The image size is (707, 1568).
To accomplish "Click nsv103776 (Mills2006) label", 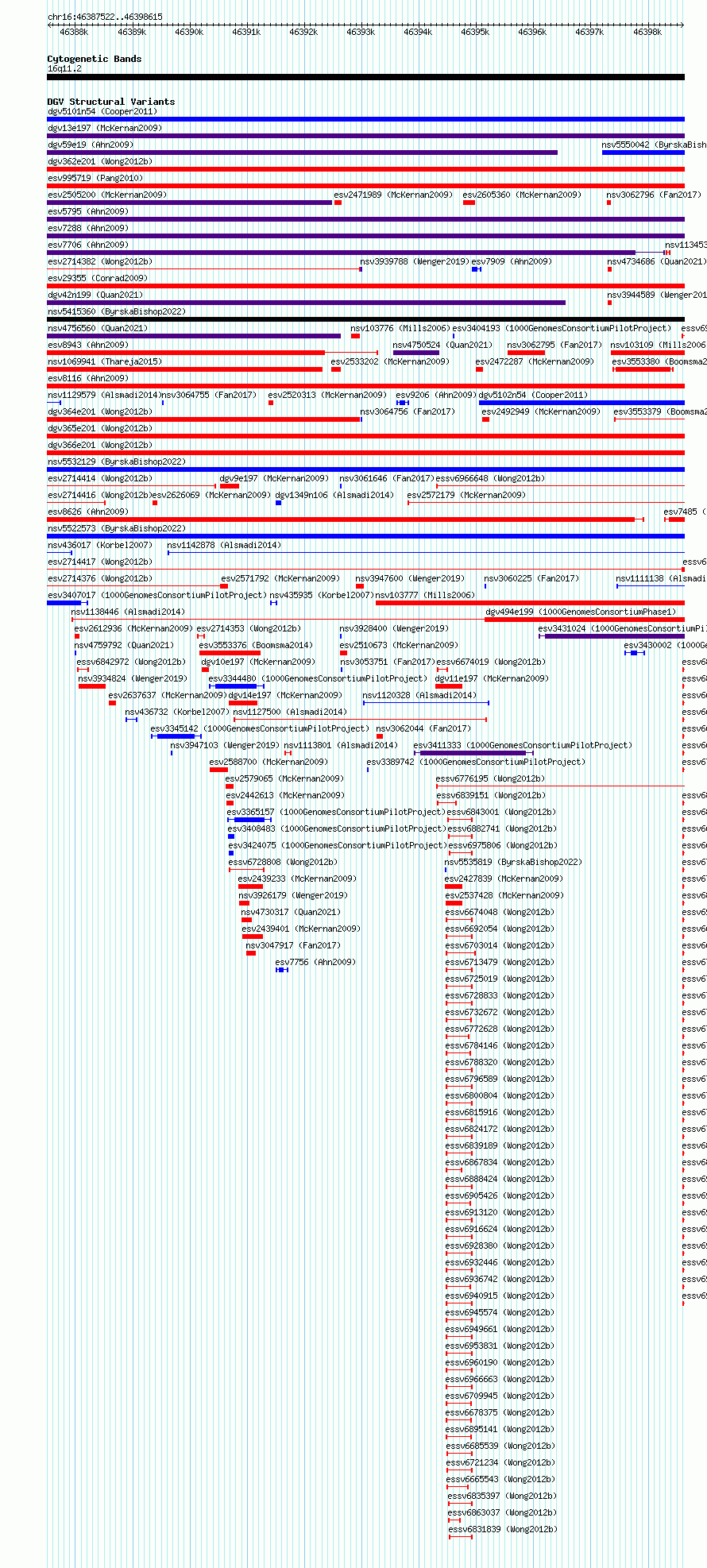I will click(x=400, y=328).
